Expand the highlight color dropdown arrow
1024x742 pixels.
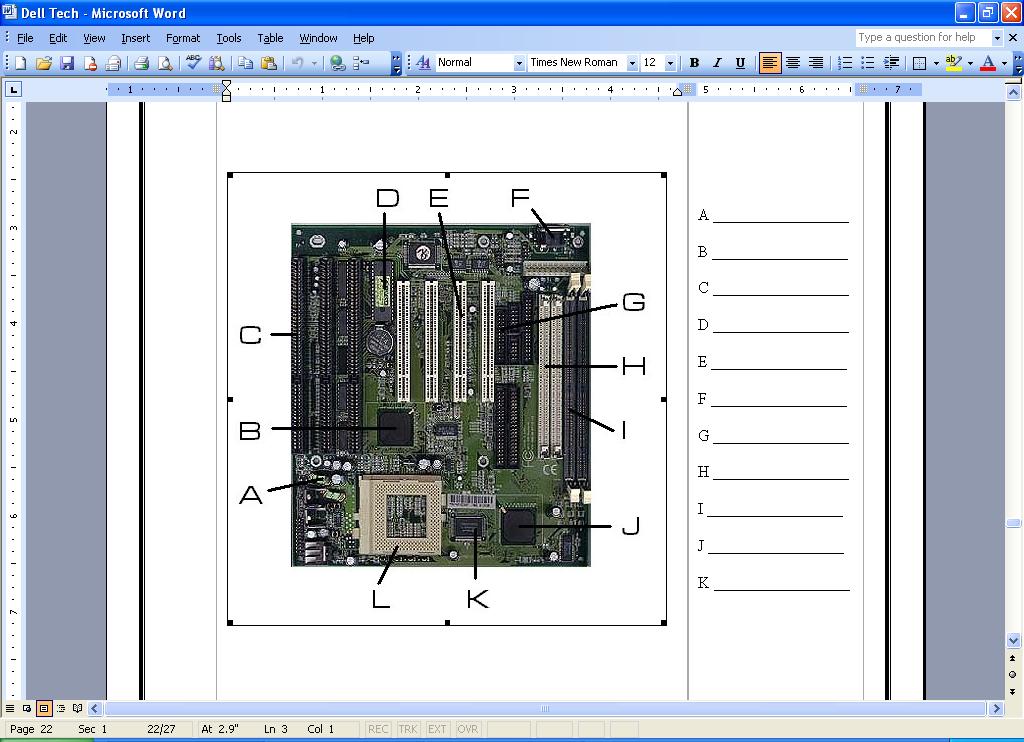point(970,63)
